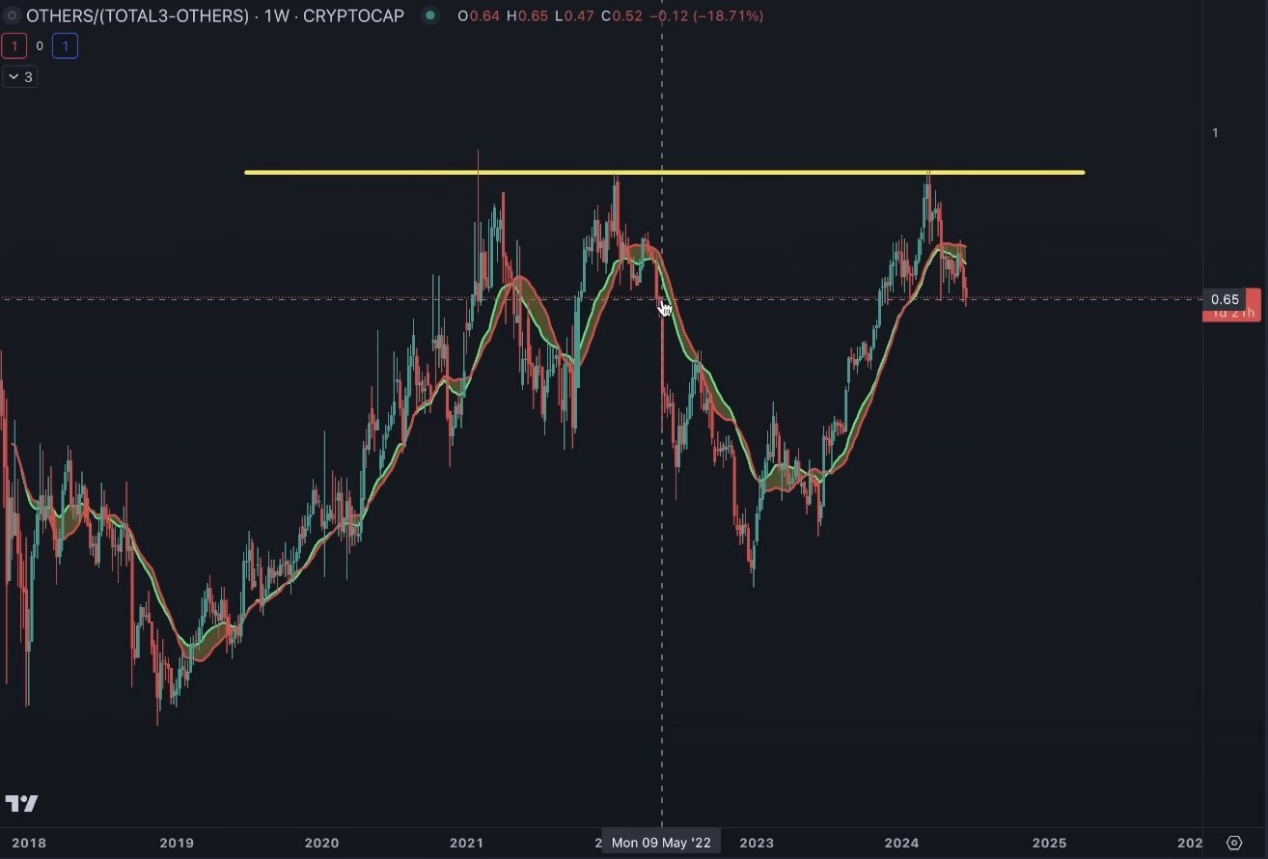Screen dimensions: 1268x859
Task: Click the red sell box showing 1
Action: click(x=14, y=46)
